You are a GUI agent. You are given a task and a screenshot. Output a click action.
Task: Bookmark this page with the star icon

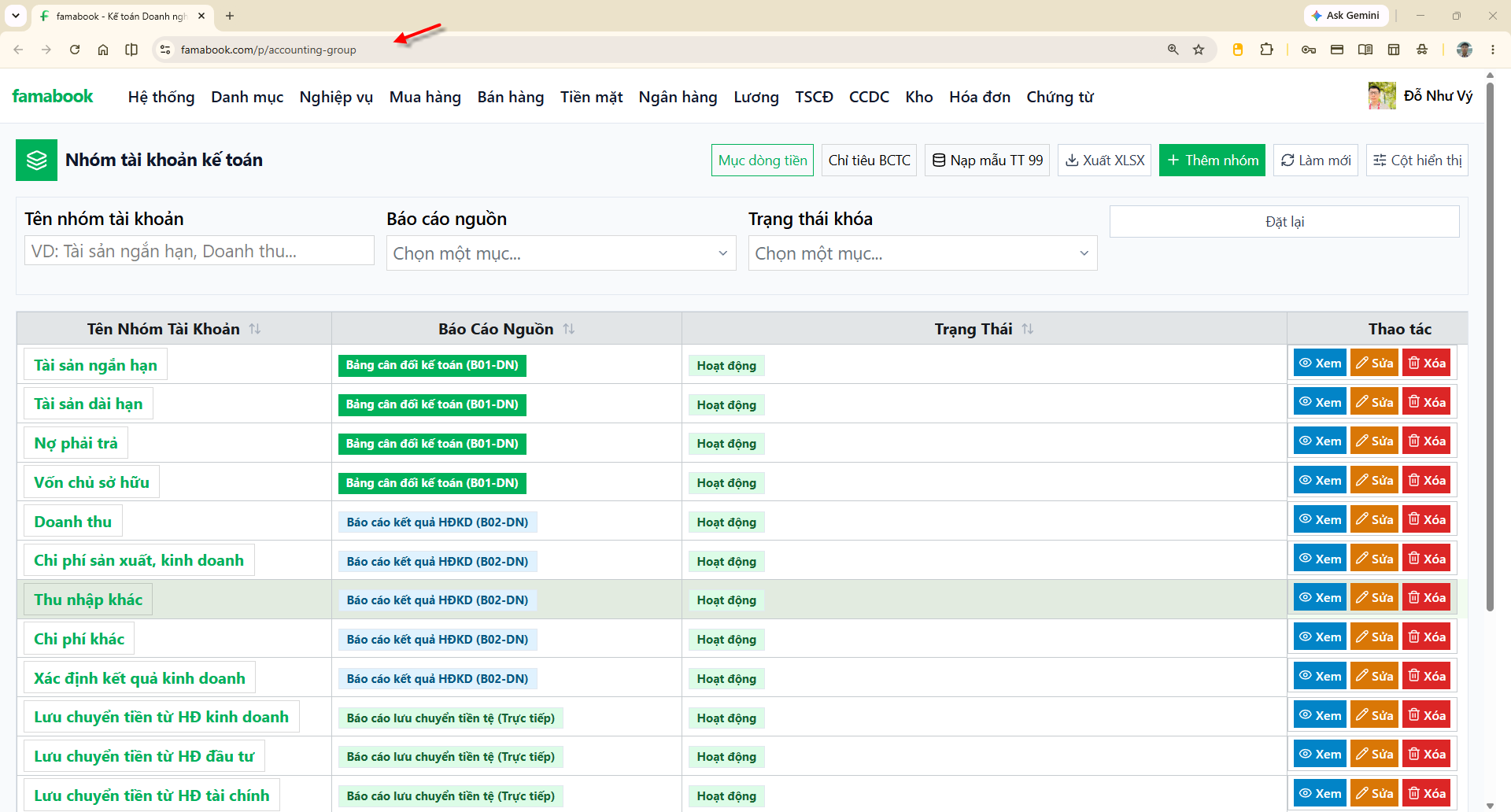(x=1199, y=50)
